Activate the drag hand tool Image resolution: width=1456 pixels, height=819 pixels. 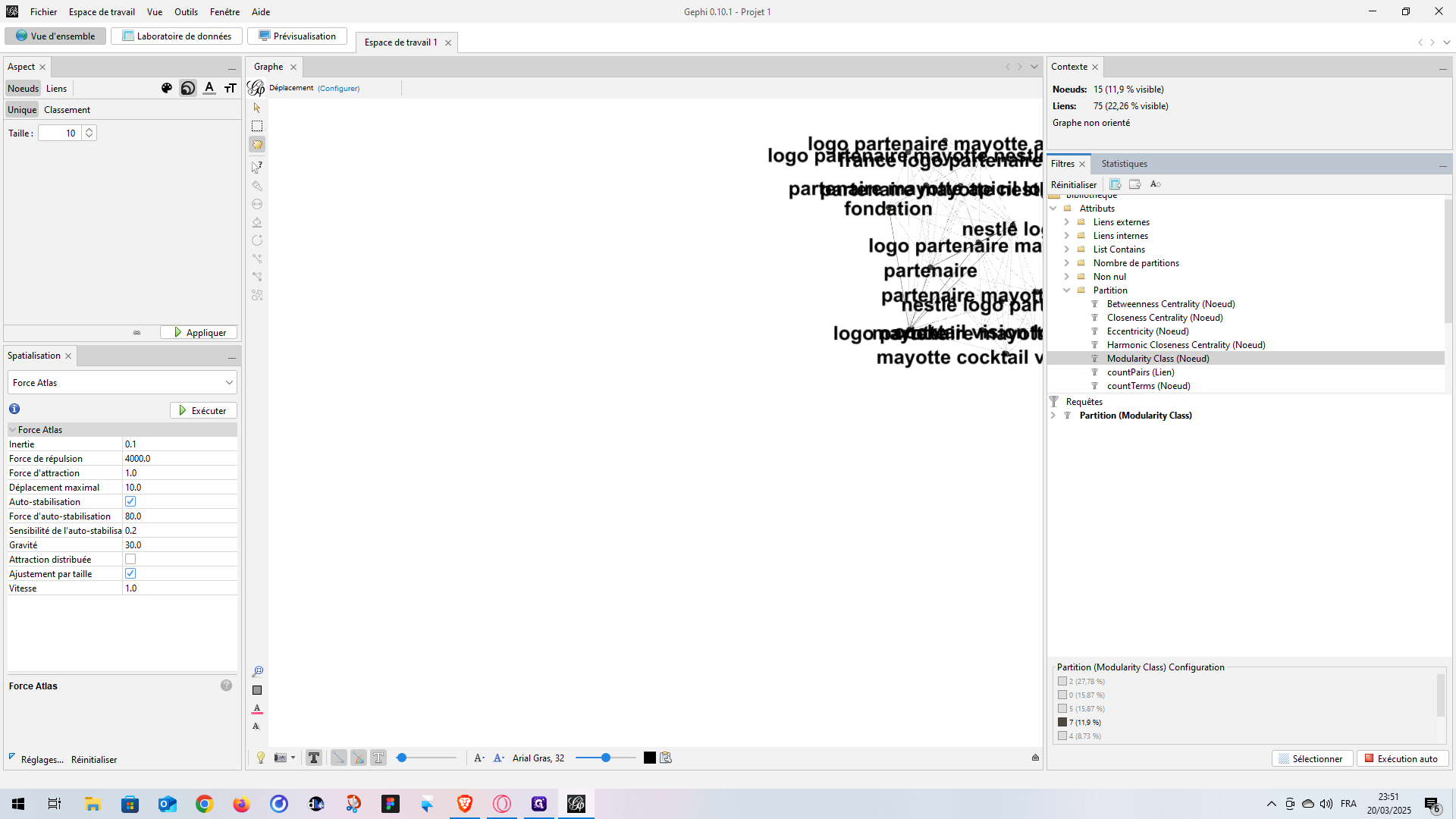[x=257, y=144]
